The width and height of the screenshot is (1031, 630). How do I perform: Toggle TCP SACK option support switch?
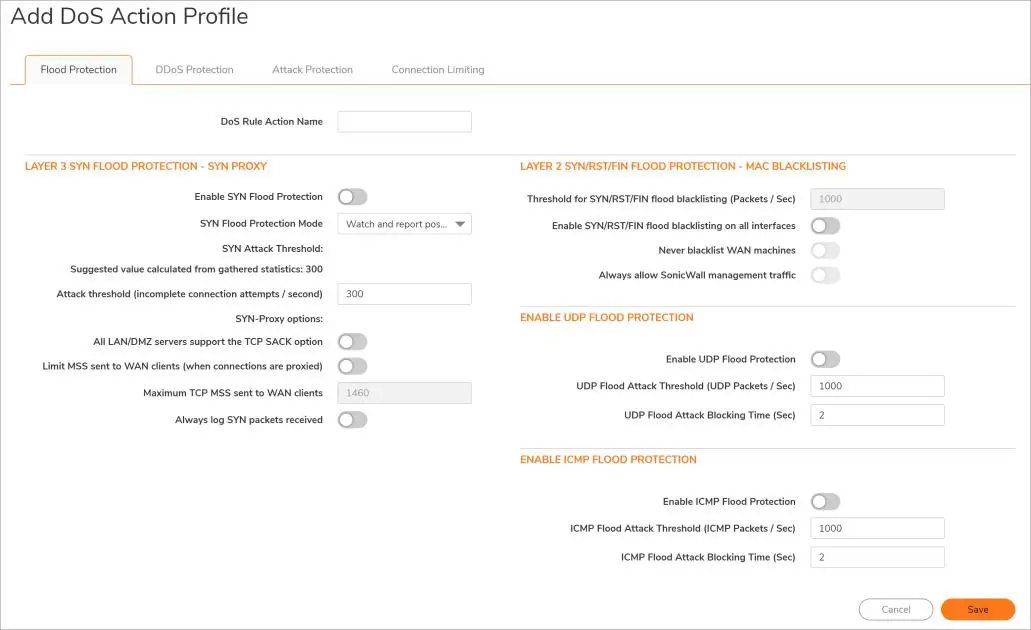[353, 342]
